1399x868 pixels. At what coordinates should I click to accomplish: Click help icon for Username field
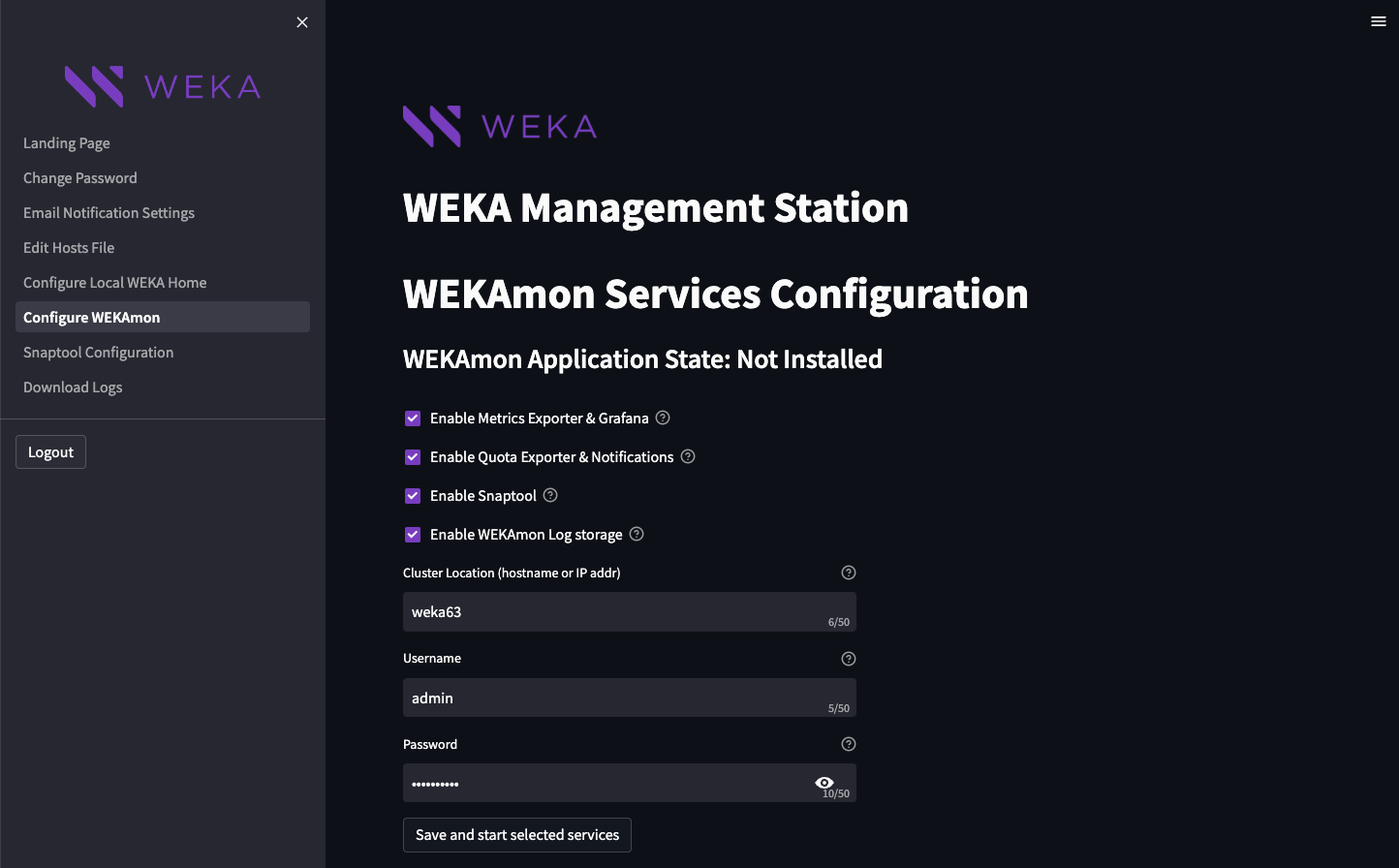[849, 659]
